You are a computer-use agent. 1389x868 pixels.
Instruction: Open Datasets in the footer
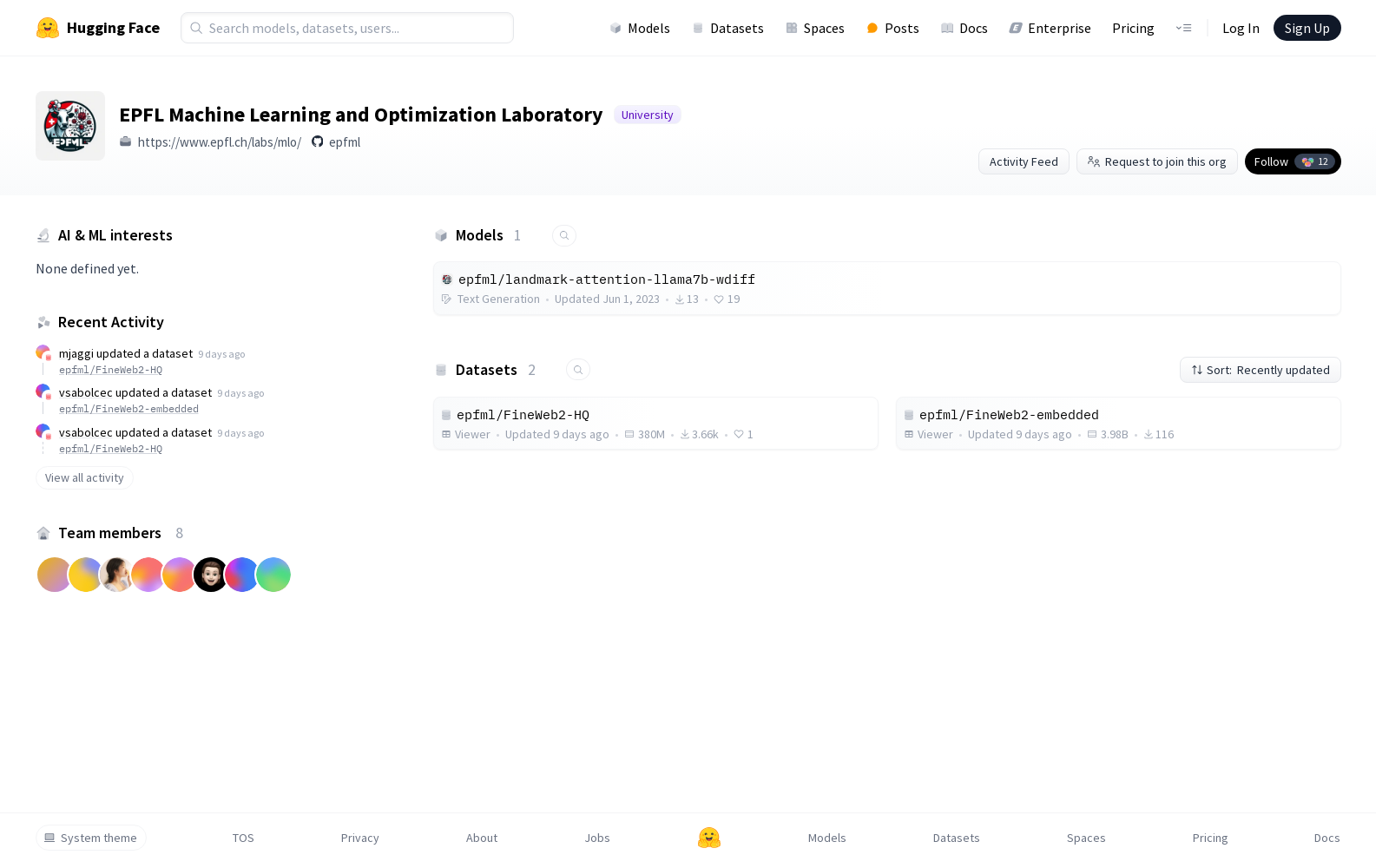point(957,838)
